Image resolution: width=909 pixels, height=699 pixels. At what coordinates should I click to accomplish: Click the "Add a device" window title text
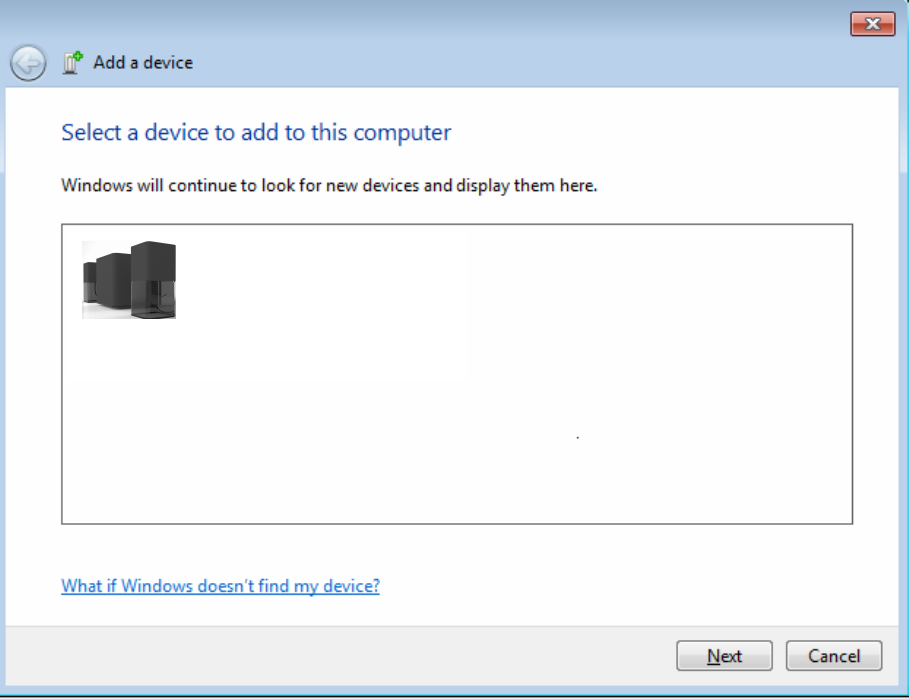(143, 62)
